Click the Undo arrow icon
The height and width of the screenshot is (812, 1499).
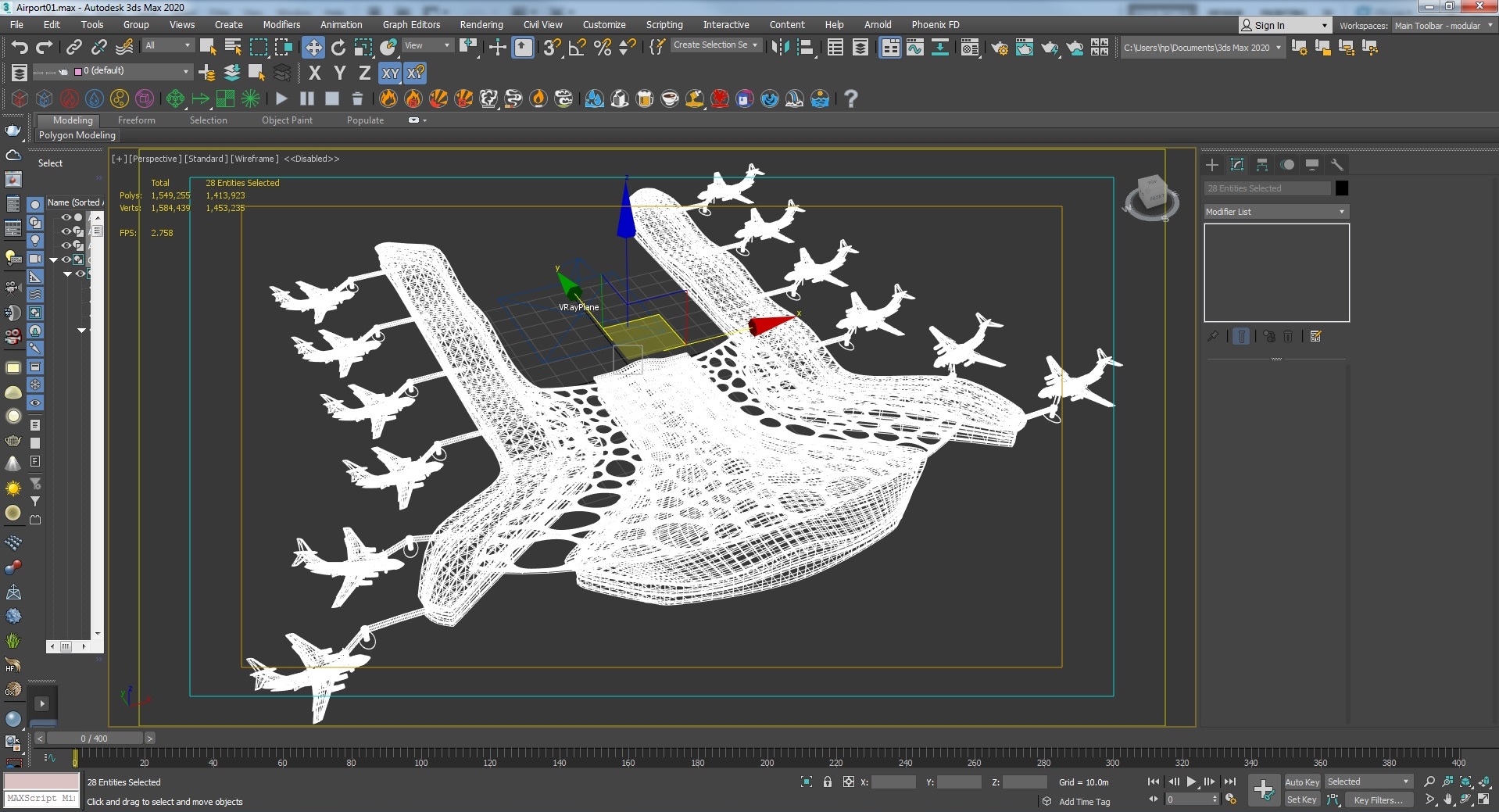(x=20, y=48)
